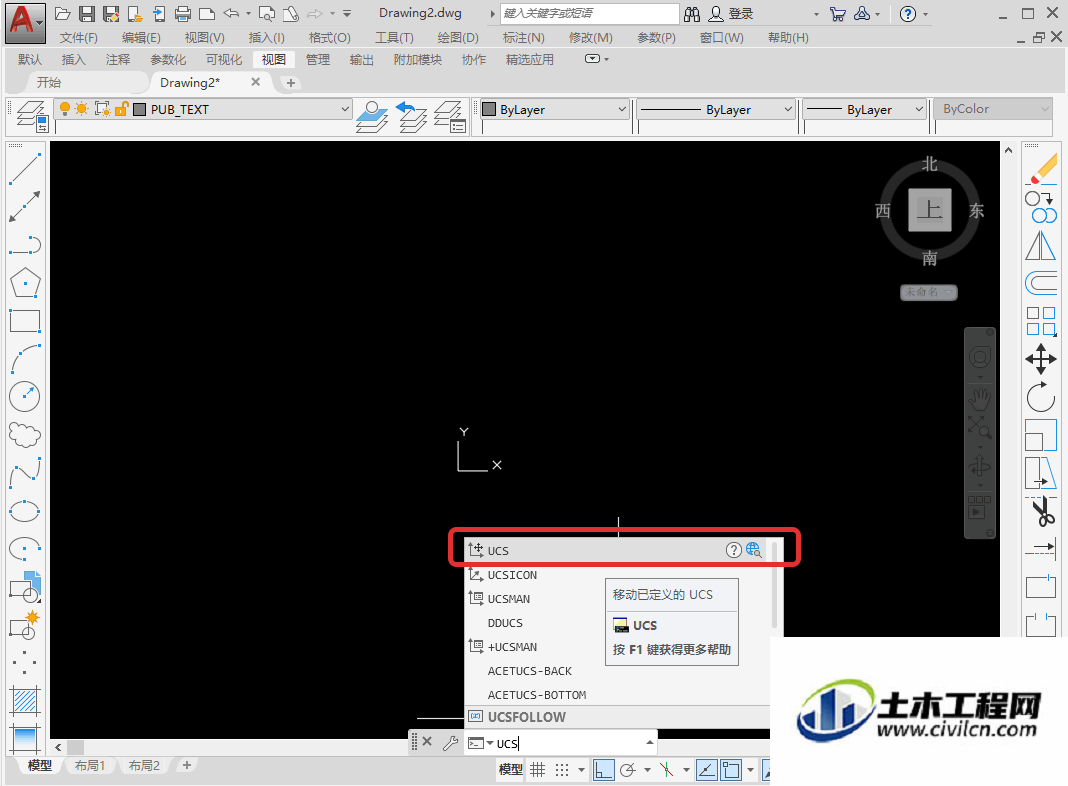
Task: Open the AutoCAD application menu button
Action: pos(25,22)
